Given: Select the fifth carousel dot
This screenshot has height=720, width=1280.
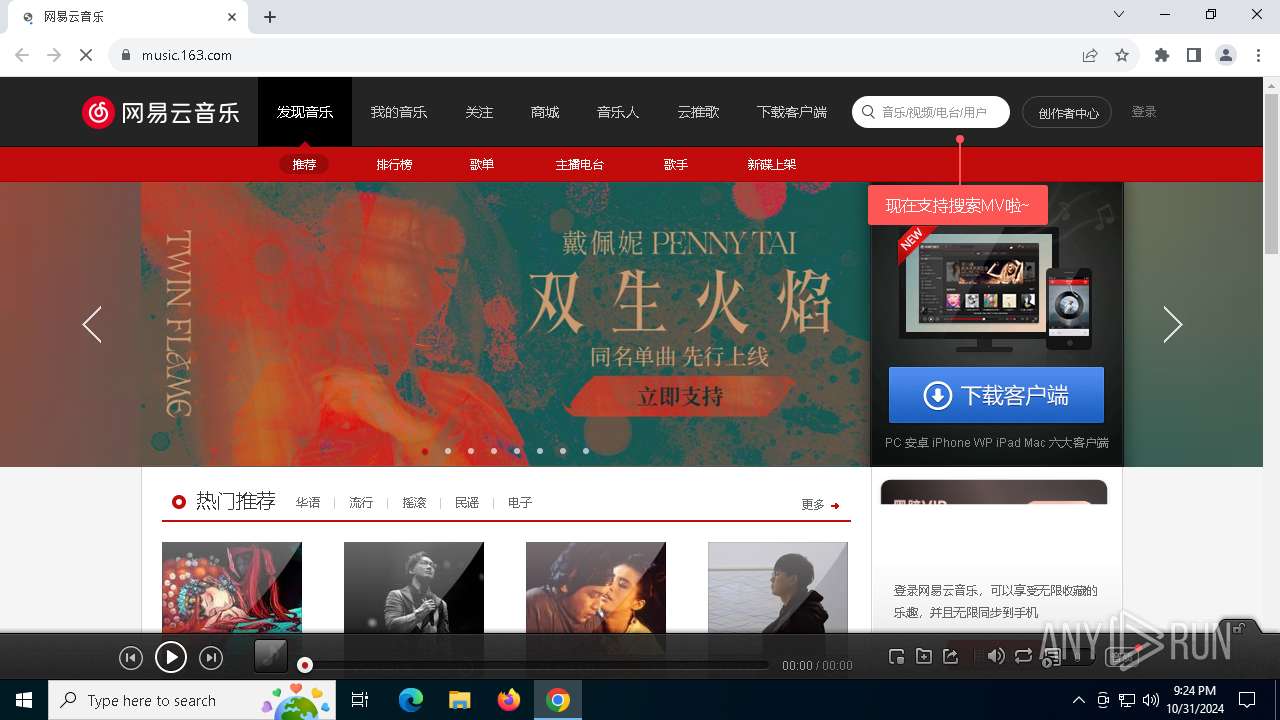Looking at the screenshot, I should (517, 451).
